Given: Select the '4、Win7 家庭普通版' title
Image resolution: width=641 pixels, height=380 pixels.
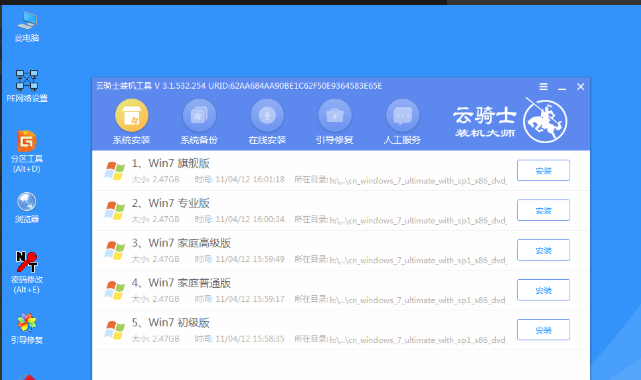Looking at the screenshot, I should tap(181, 283).
